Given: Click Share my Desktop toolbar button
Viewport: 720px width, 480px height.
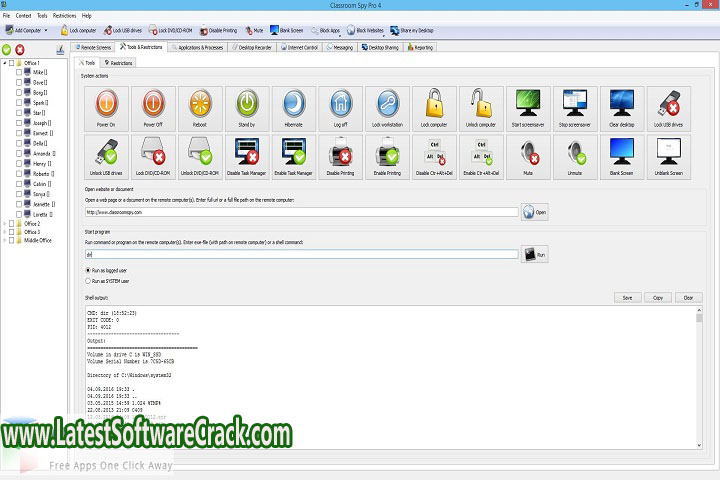Looking at the screenshot, I should 412,30.
